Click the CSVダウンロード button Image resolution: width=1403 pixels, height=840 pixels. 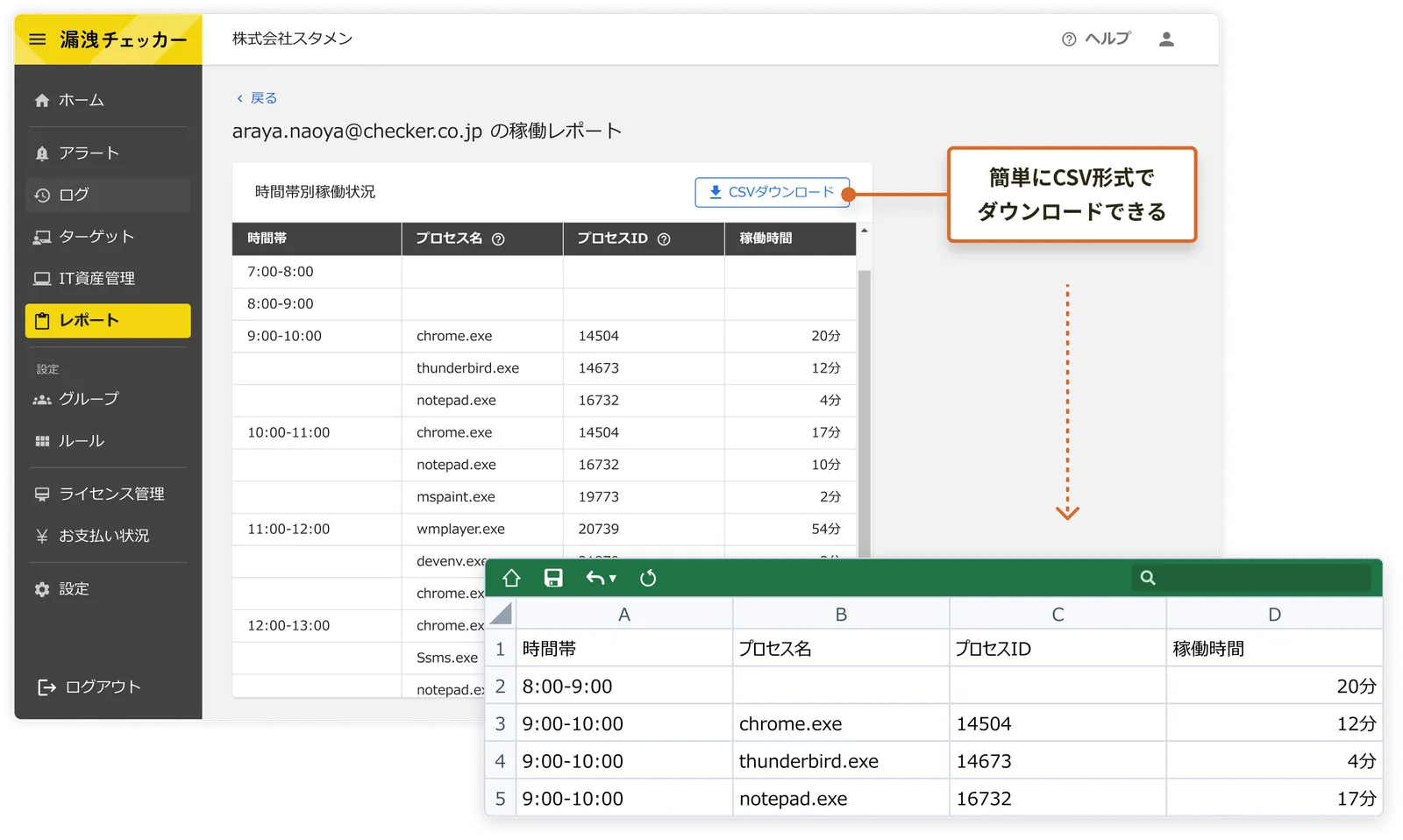(x=773, y=192)
